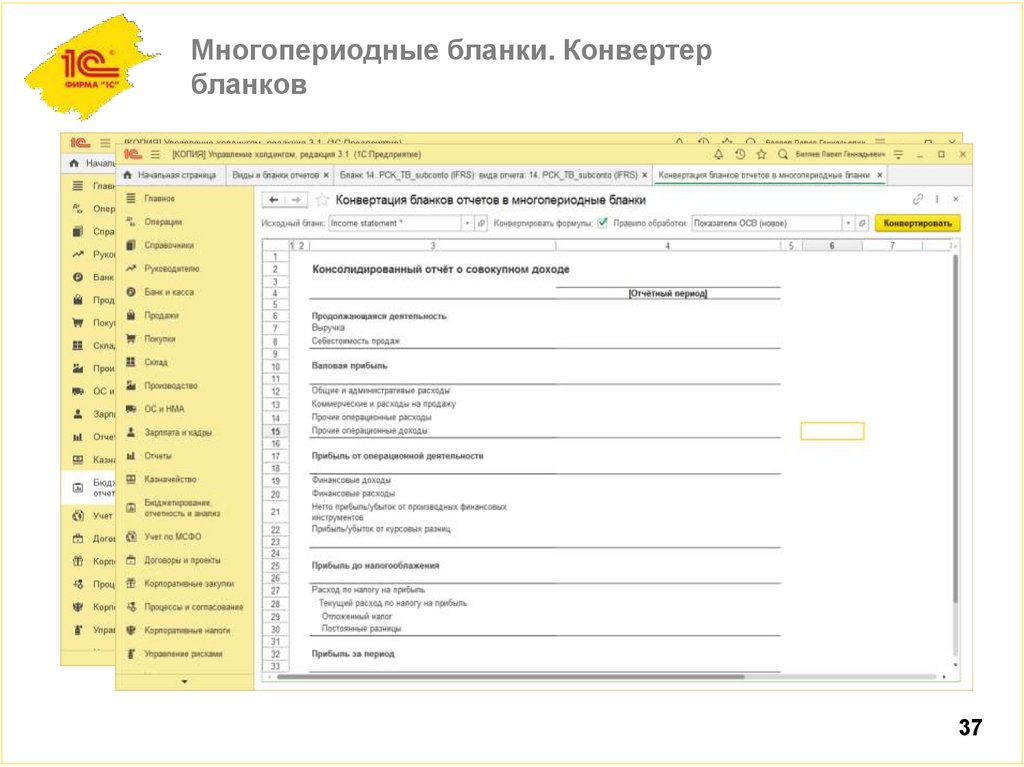1024x767 pixels.
Task: Click the clock history icon in header
Action: pos(740,153)
